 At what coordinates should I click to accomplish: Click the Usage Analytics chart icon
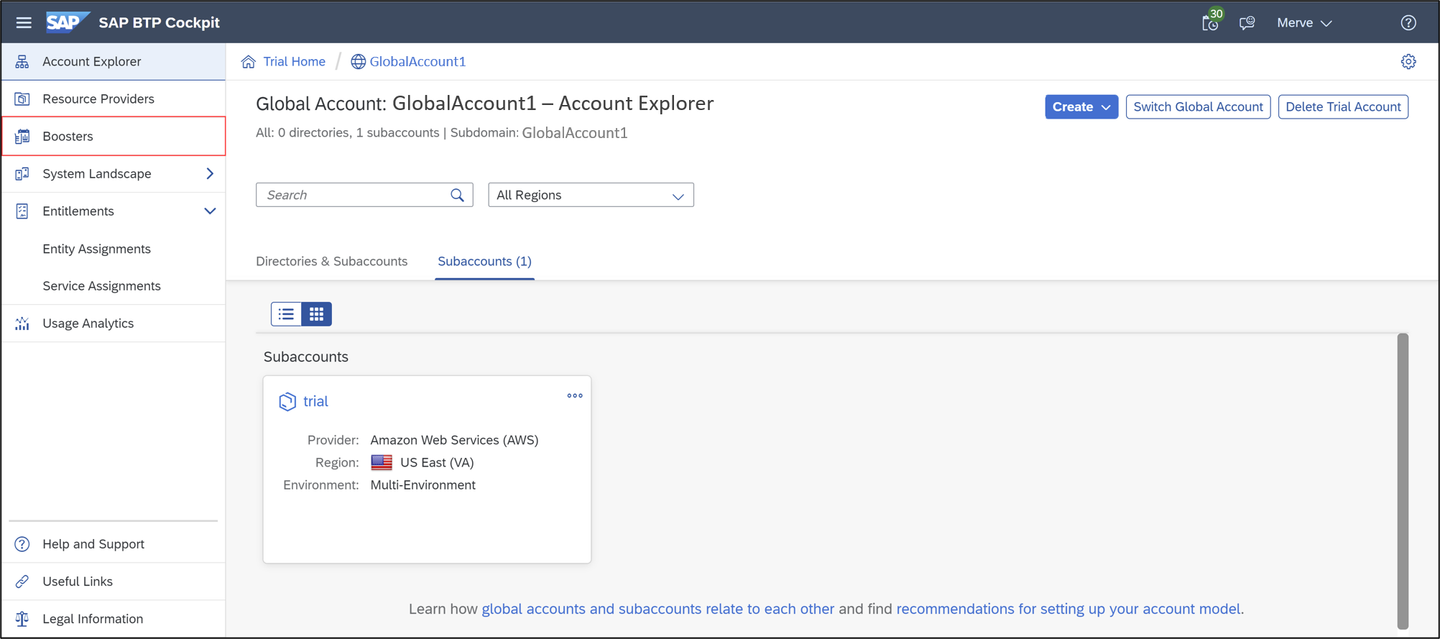(22, 324)
